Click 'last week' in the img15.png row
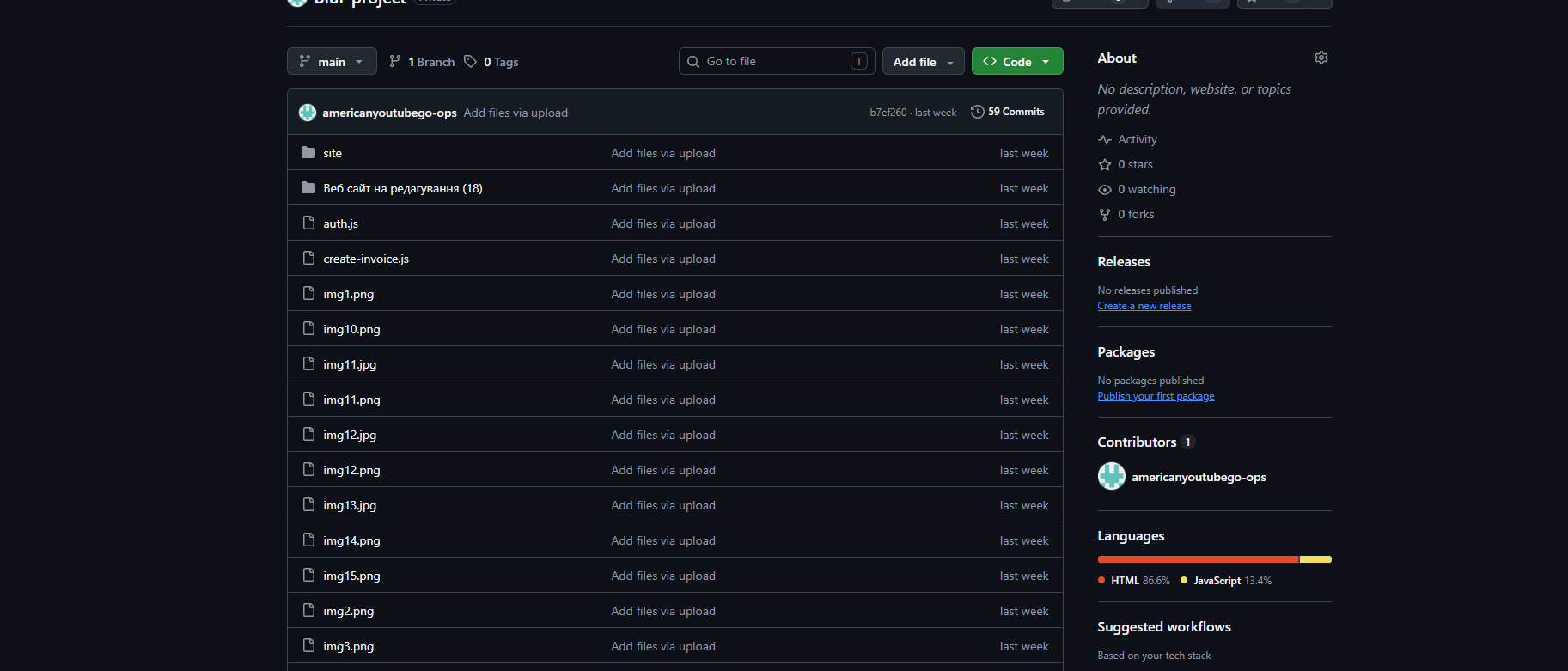This screenshot has width=1568, height=671. click(x=1024, y=576)
